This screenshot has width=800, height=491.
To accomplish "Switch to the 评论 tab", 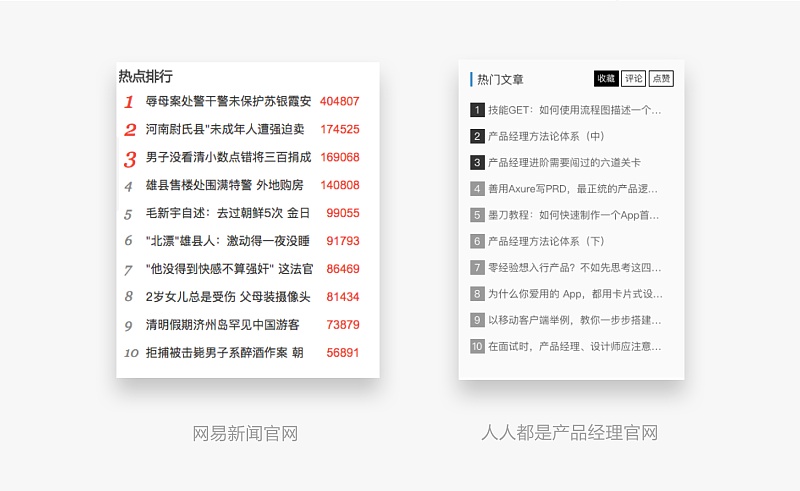I will tap(634, 79).
